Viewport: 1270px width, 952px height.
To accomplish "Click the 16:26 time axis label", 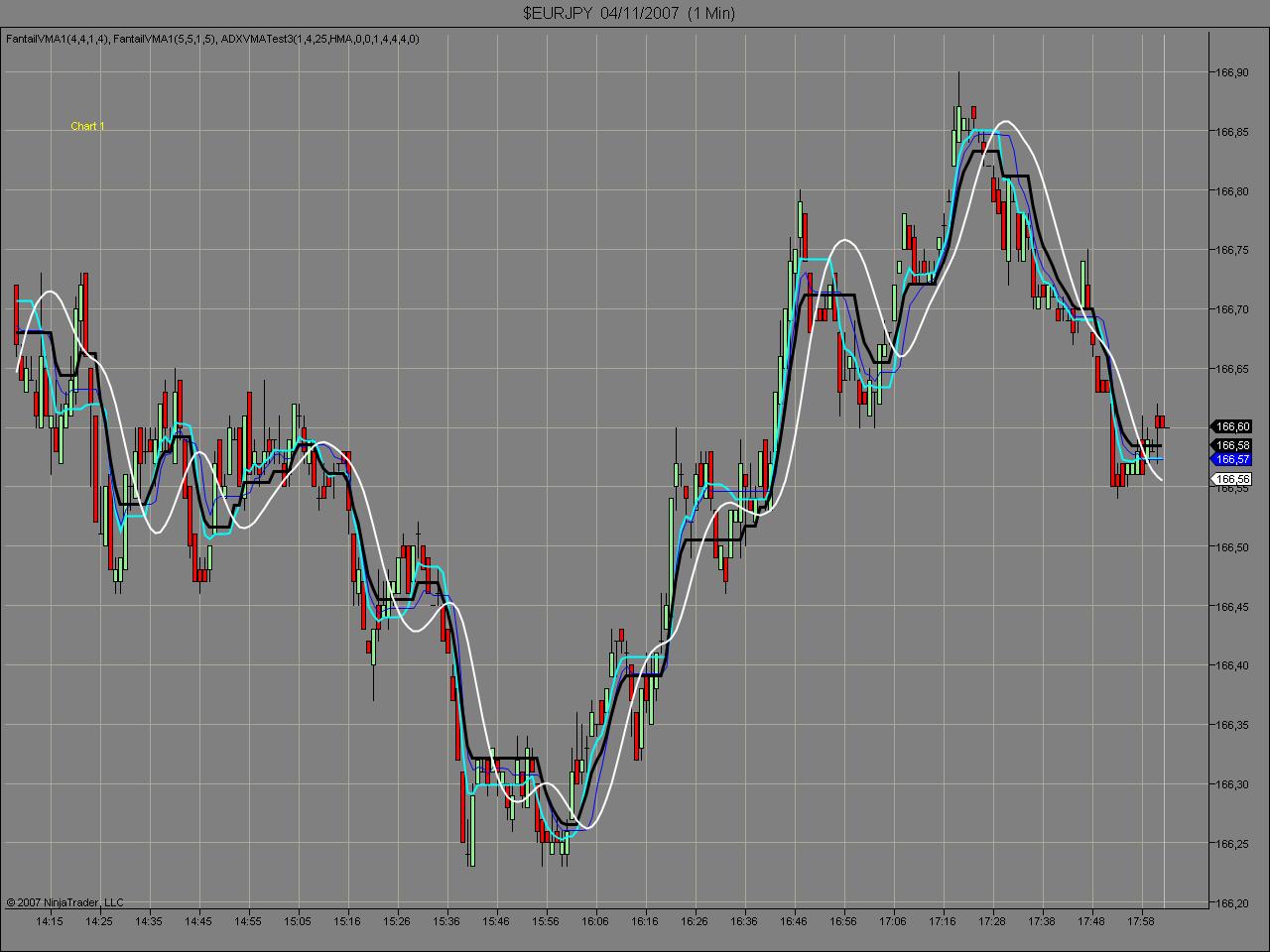I will 695,921.
